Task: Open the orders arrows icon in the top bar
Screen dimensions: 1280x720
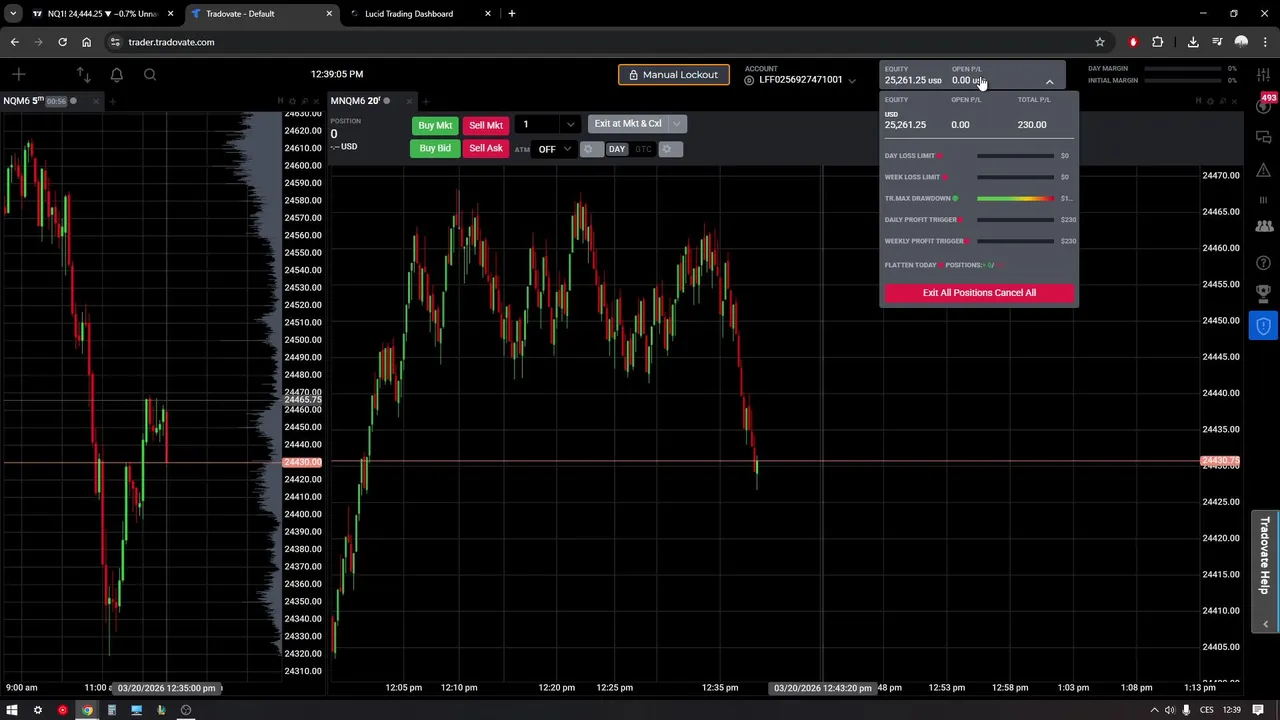Action: tap(83, 74)
